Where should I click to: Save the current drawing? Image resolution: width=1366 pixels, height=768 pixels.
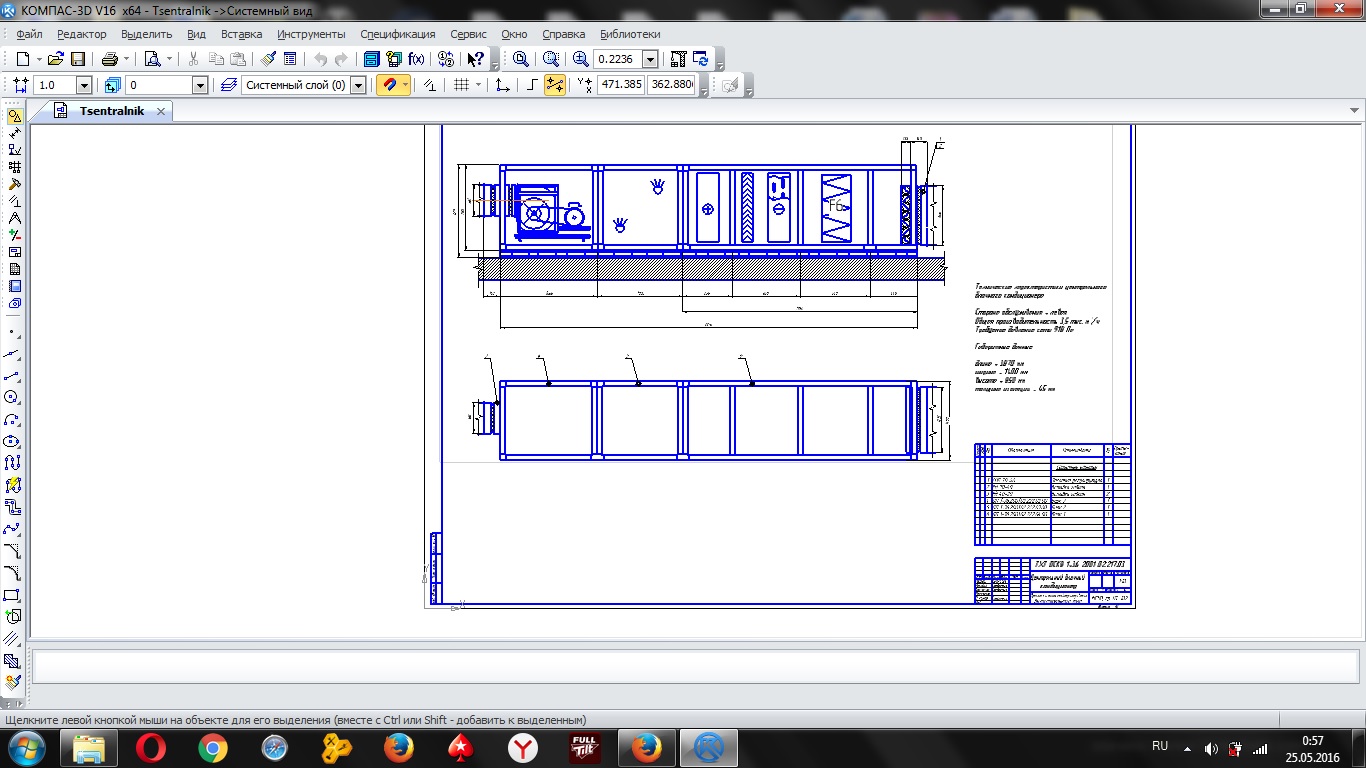click(78, 59)
